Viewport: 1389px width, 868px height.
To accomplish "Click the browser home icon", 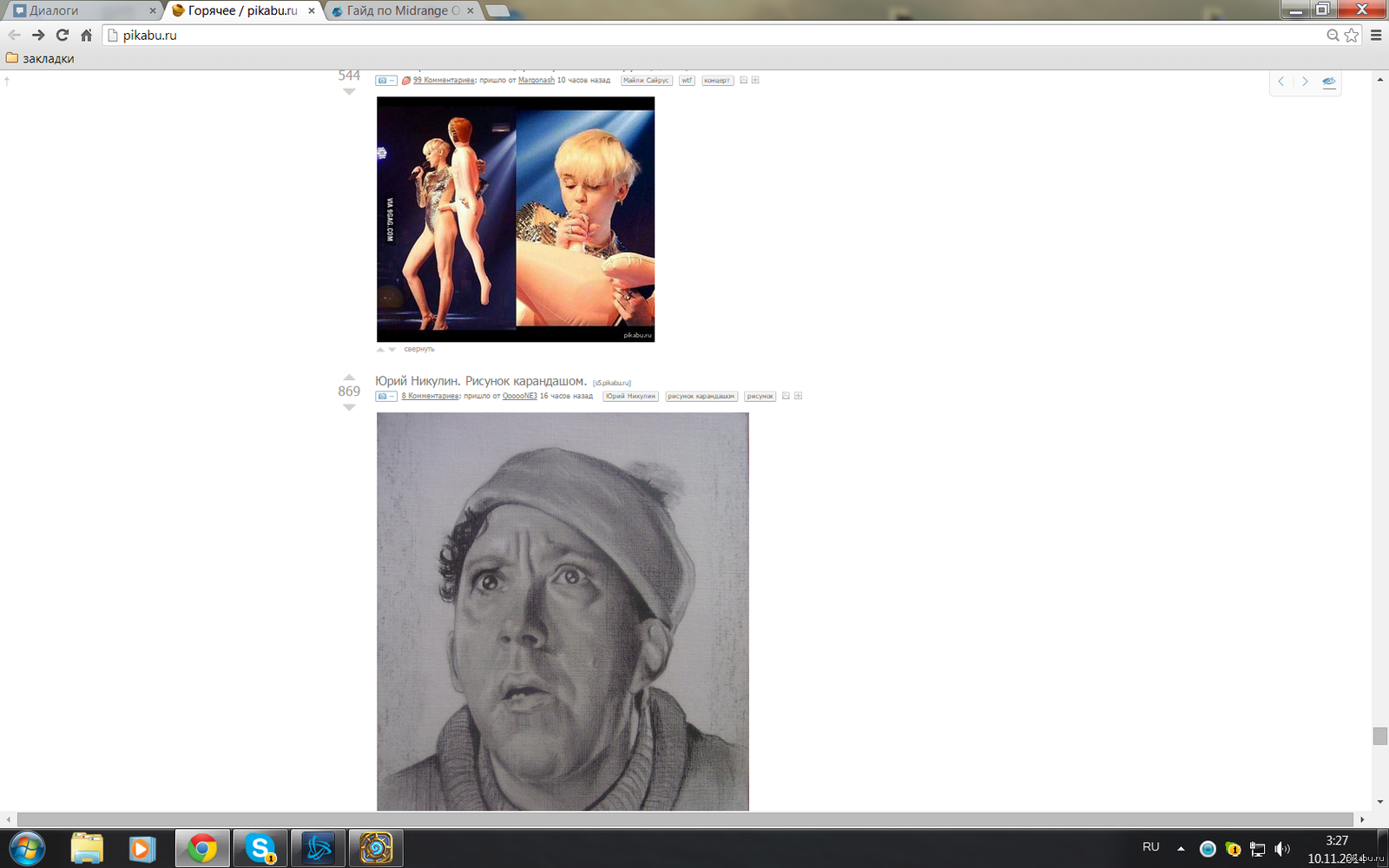I will point(86,36).
